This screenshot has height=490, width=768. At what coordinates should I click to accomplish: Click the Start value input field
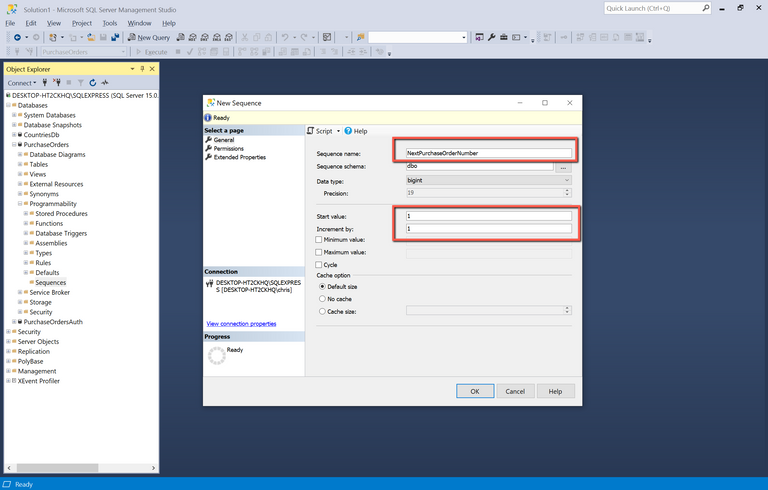pyautogui.click(x=489, y=216)
